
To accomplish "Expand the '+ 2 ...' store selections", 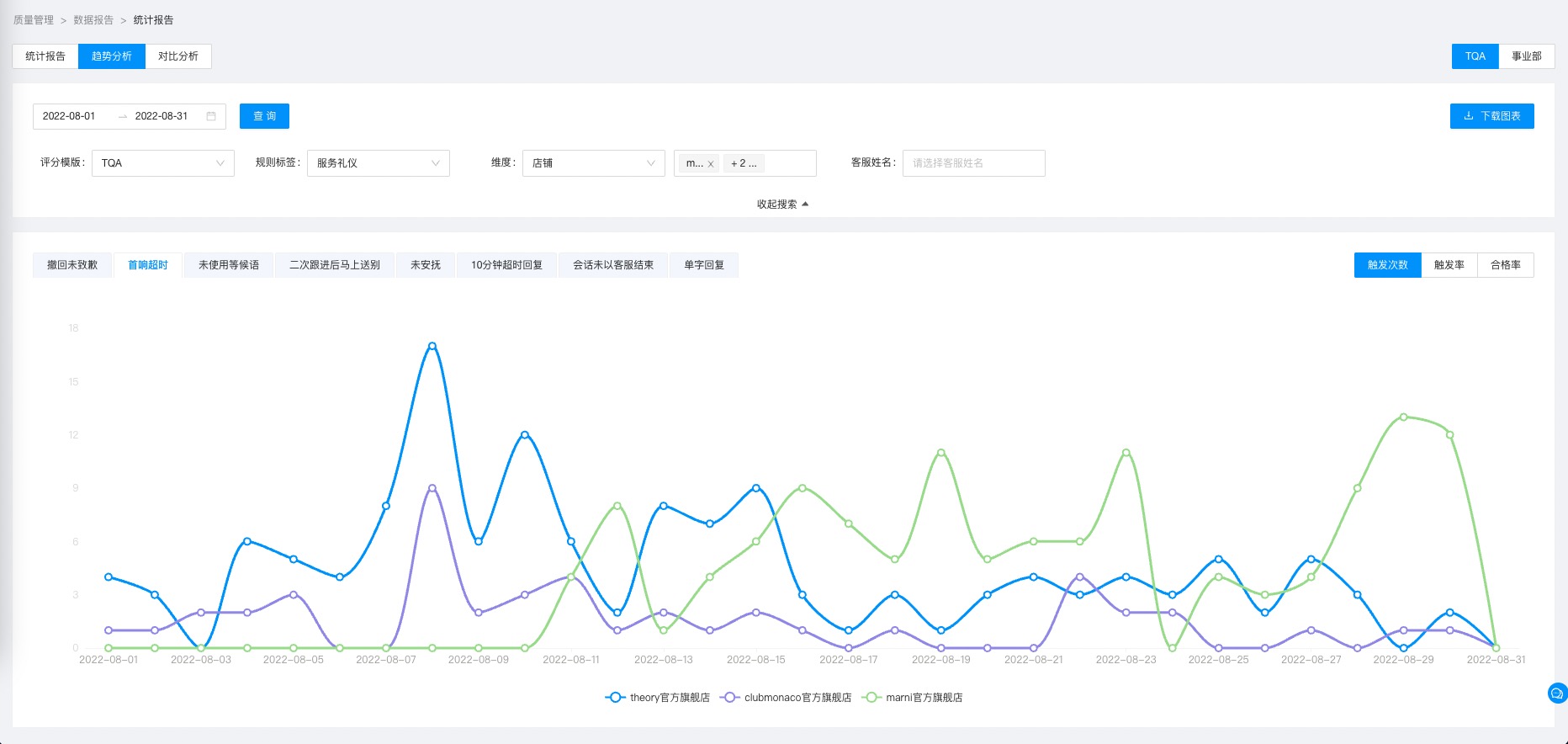I will (x=744, y=163).
